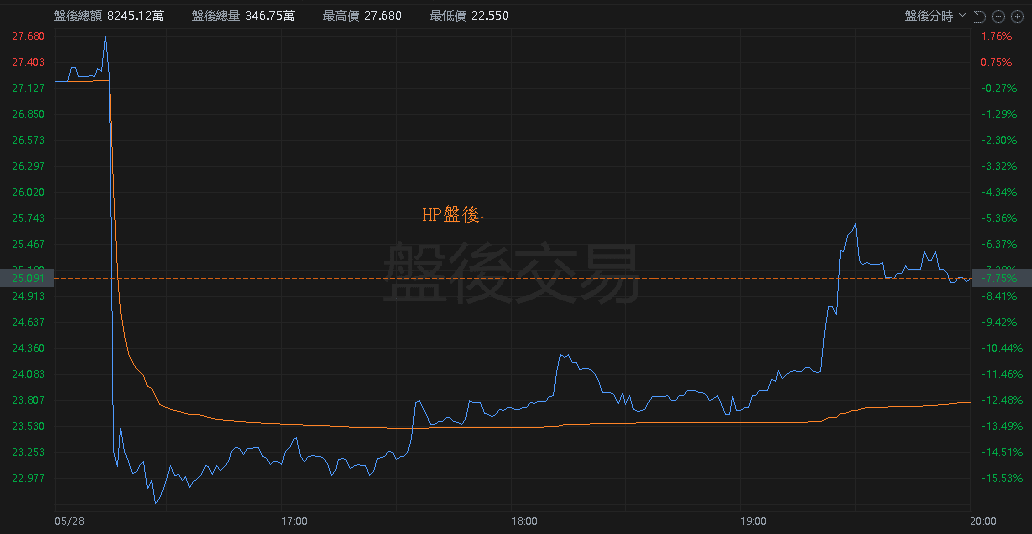Click the 25.091 current price tag
1032x534 pixels.
click(x=27, y=279)
